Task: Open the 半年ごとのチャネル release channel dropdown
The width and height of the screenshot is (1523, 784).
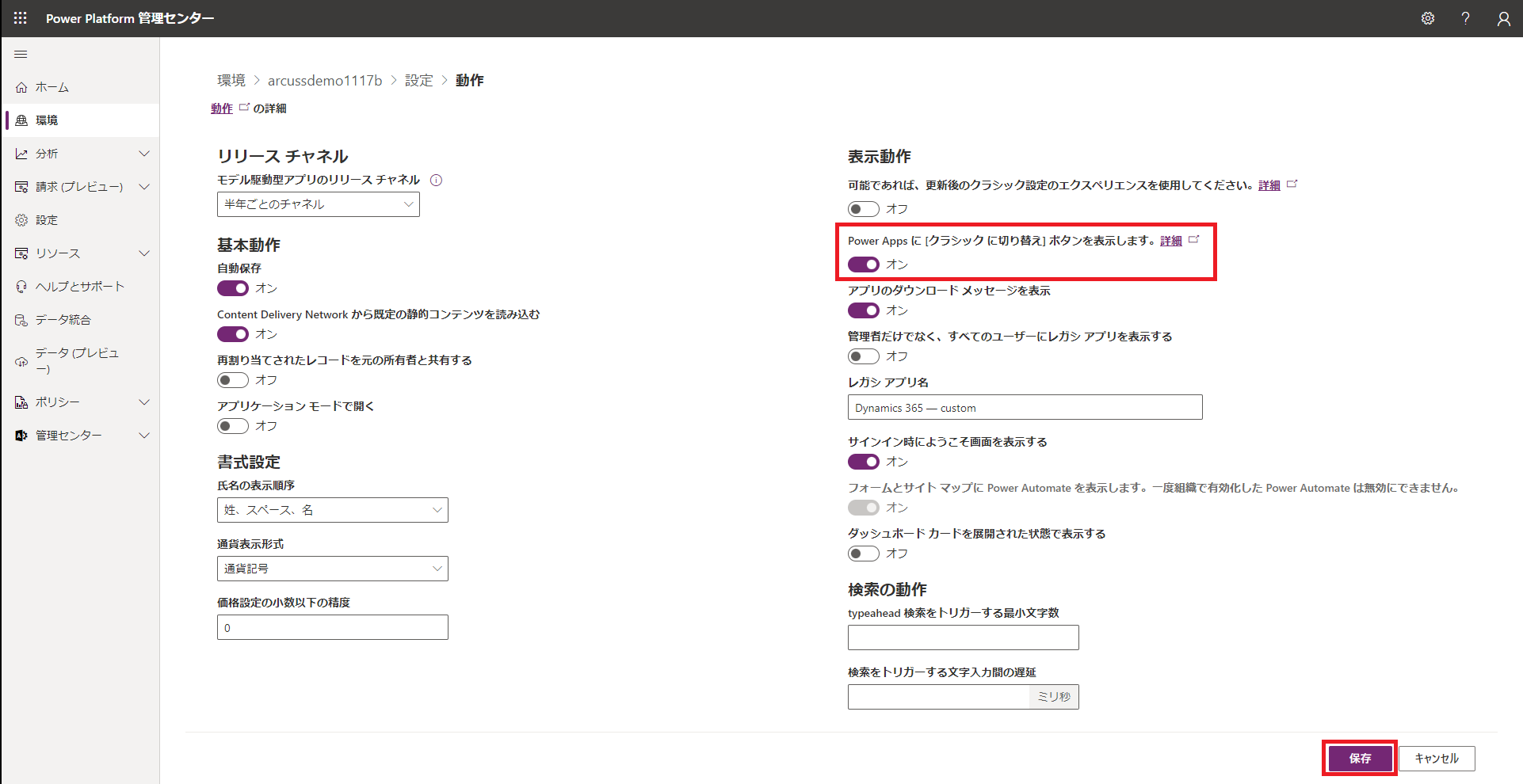Action: [x=319, y=204]
